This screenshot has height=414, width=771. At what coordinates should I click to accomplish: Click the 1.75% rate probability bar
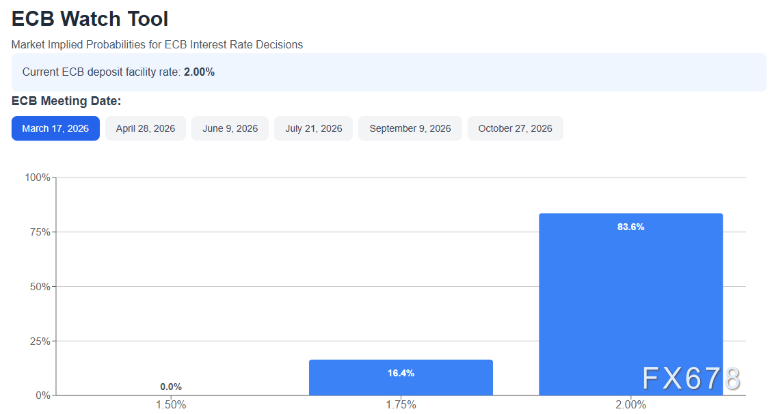[x=400, y=378]
